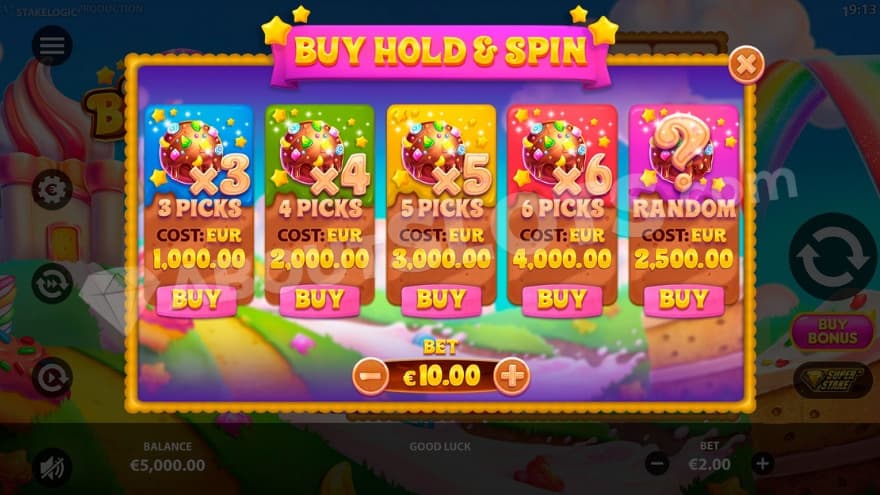Click the Buy Bonus button
Image resolution: width=880 pixels, height=495 pixels.
tap(832, 331)
